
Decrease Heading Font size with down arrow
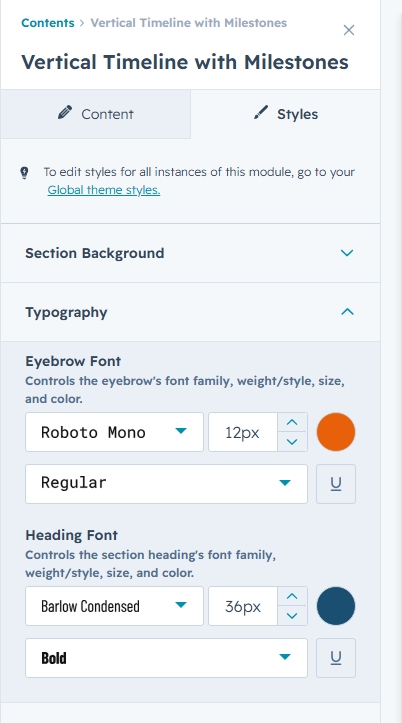coord(292,616)
